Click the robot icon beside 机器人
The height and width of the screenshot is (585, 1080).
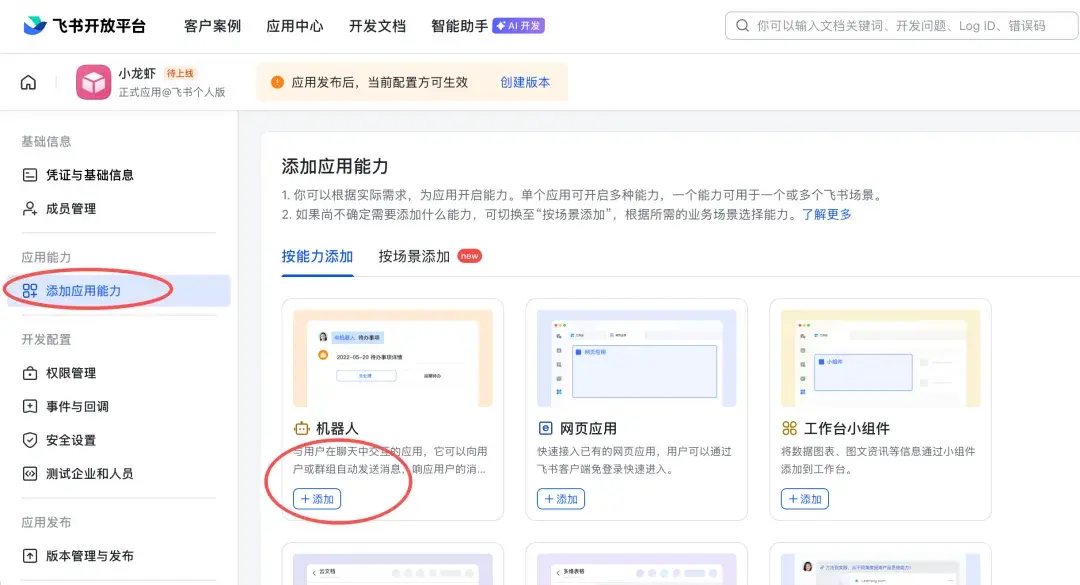tap(302, 429)
